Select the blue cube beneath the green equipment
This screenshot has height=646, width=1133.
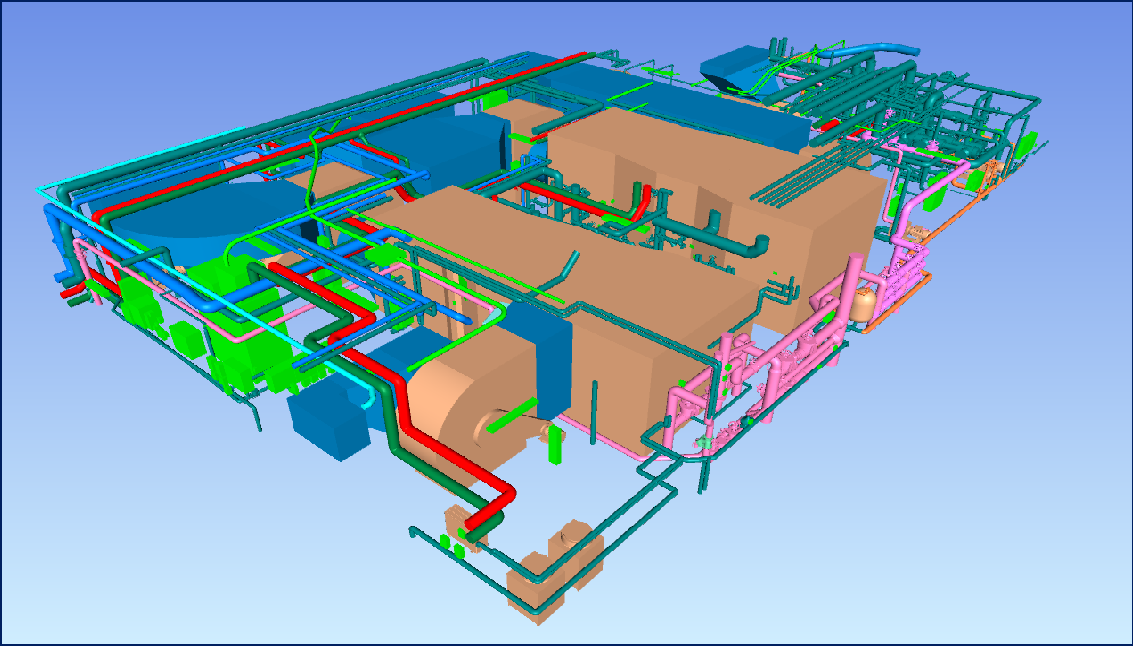(x=329, y=420)
